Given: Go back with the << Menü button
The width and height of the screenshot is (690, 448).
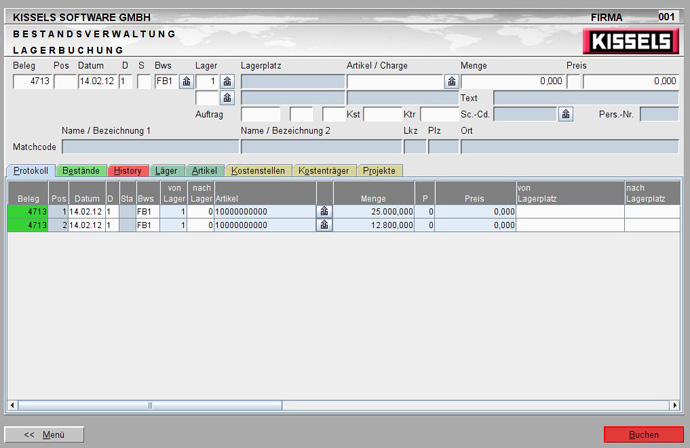Looking at the screenshot, I should click(x=44, y=434).
